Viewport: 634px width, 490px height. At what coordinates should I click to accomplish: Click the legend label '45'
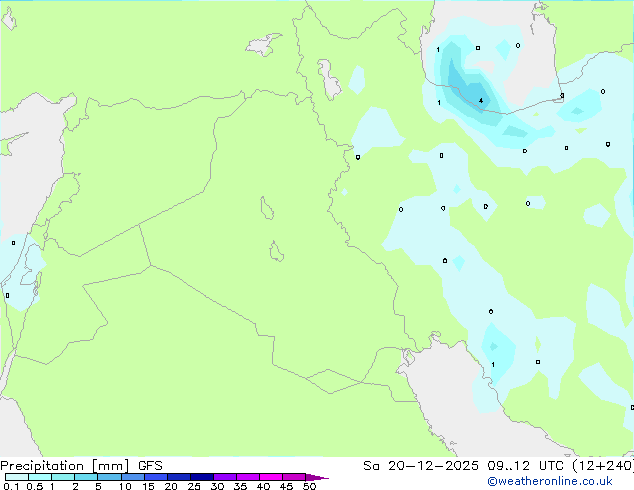pos(286,486)
